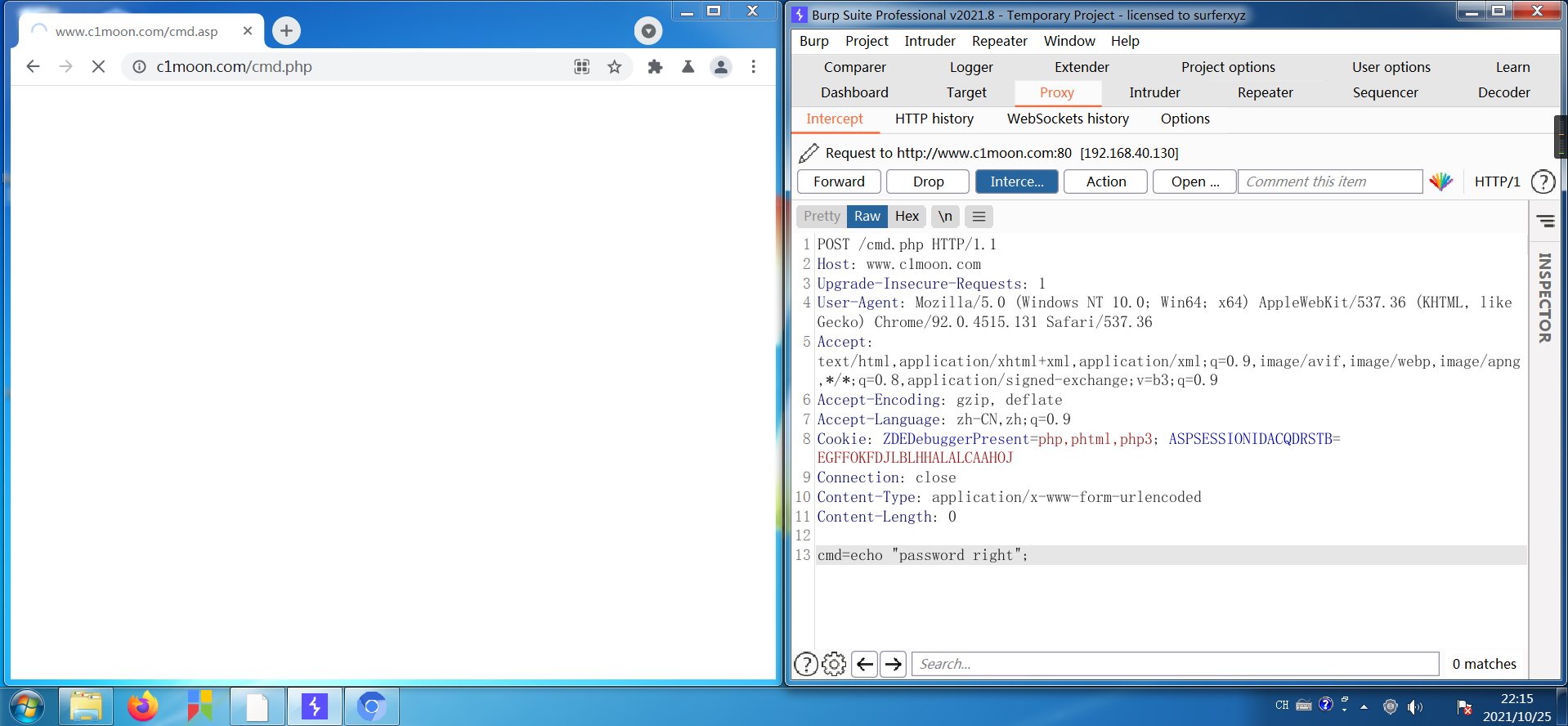Open the highlight color picker icon
The width and height of the screenshot is (1568, 726).
point(1441,181)
